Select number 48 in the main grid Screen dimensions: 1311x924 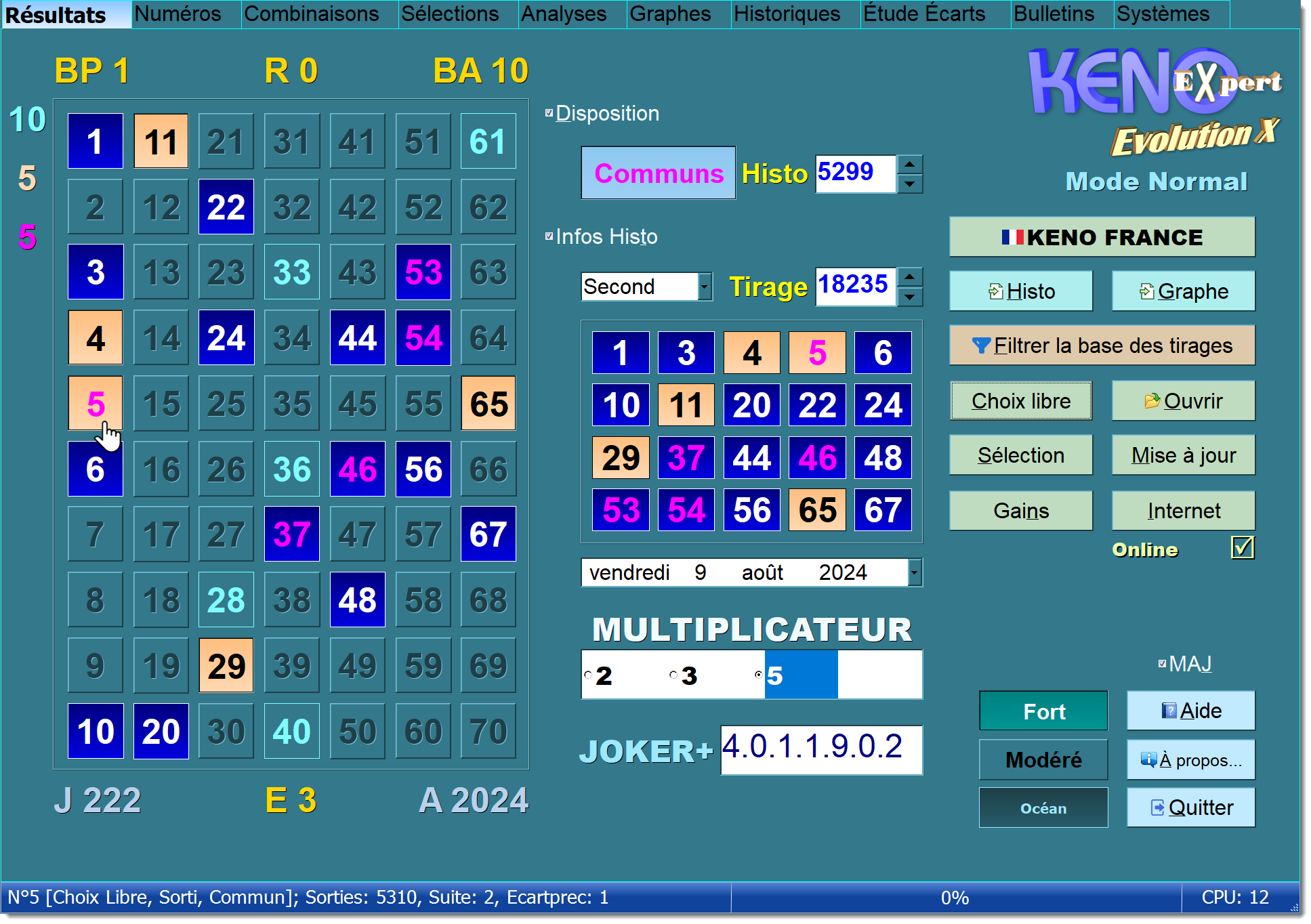(x=358, y=600)
